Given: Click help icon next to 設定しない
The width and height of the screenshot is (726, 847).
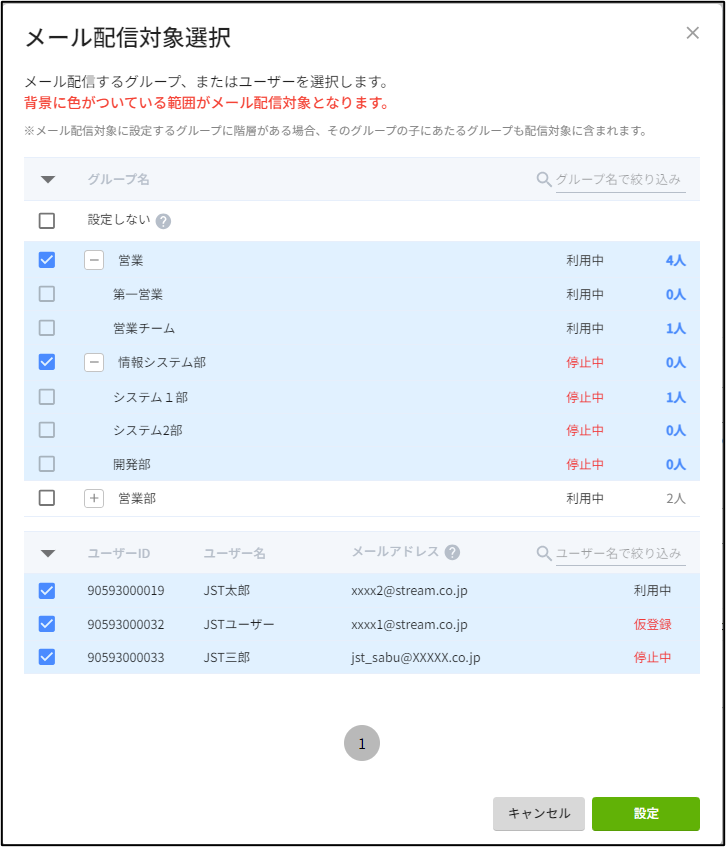Looking at the screenshot, I should (163, 221).
